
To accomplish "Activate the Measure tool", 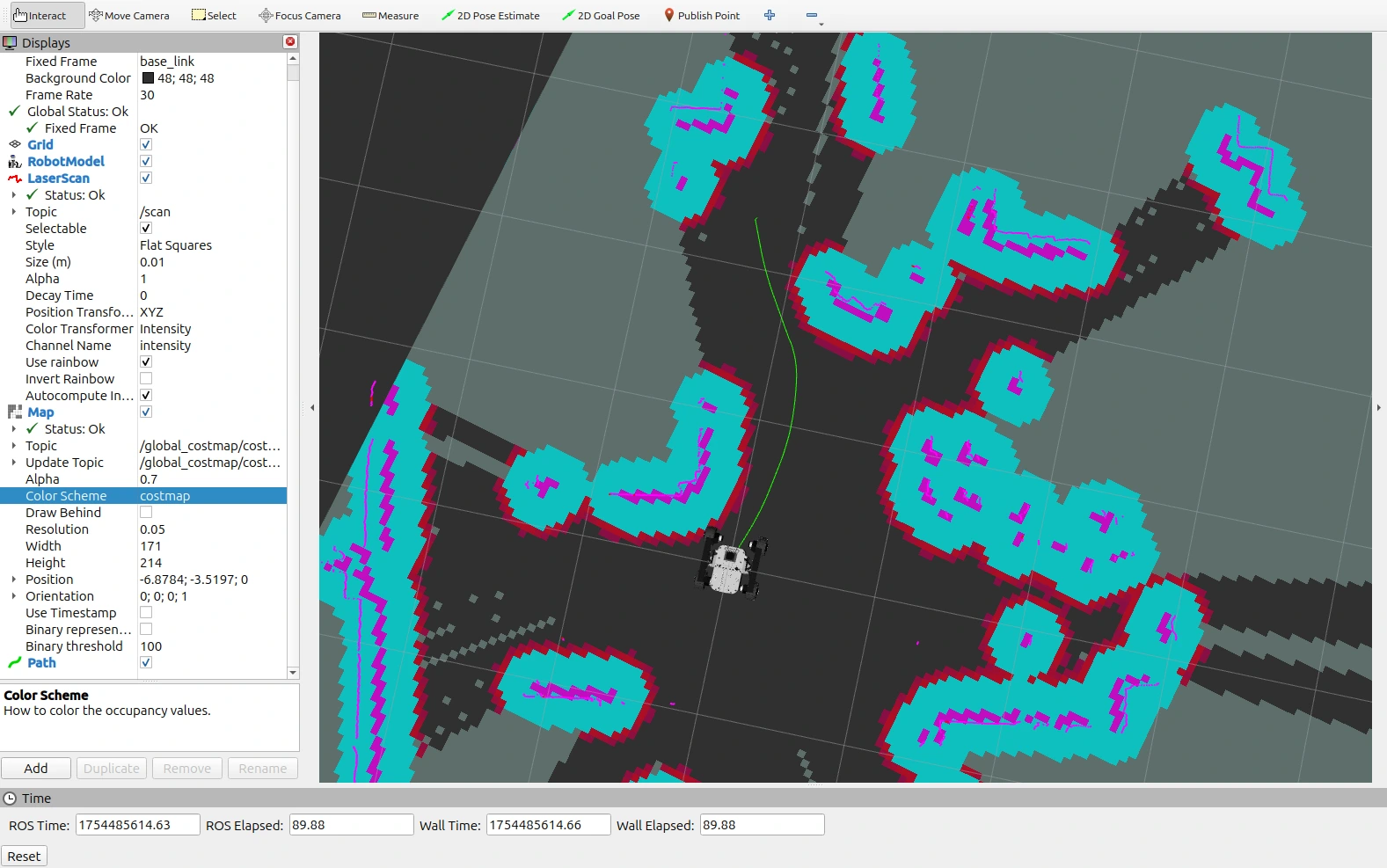I will [391, 16].
